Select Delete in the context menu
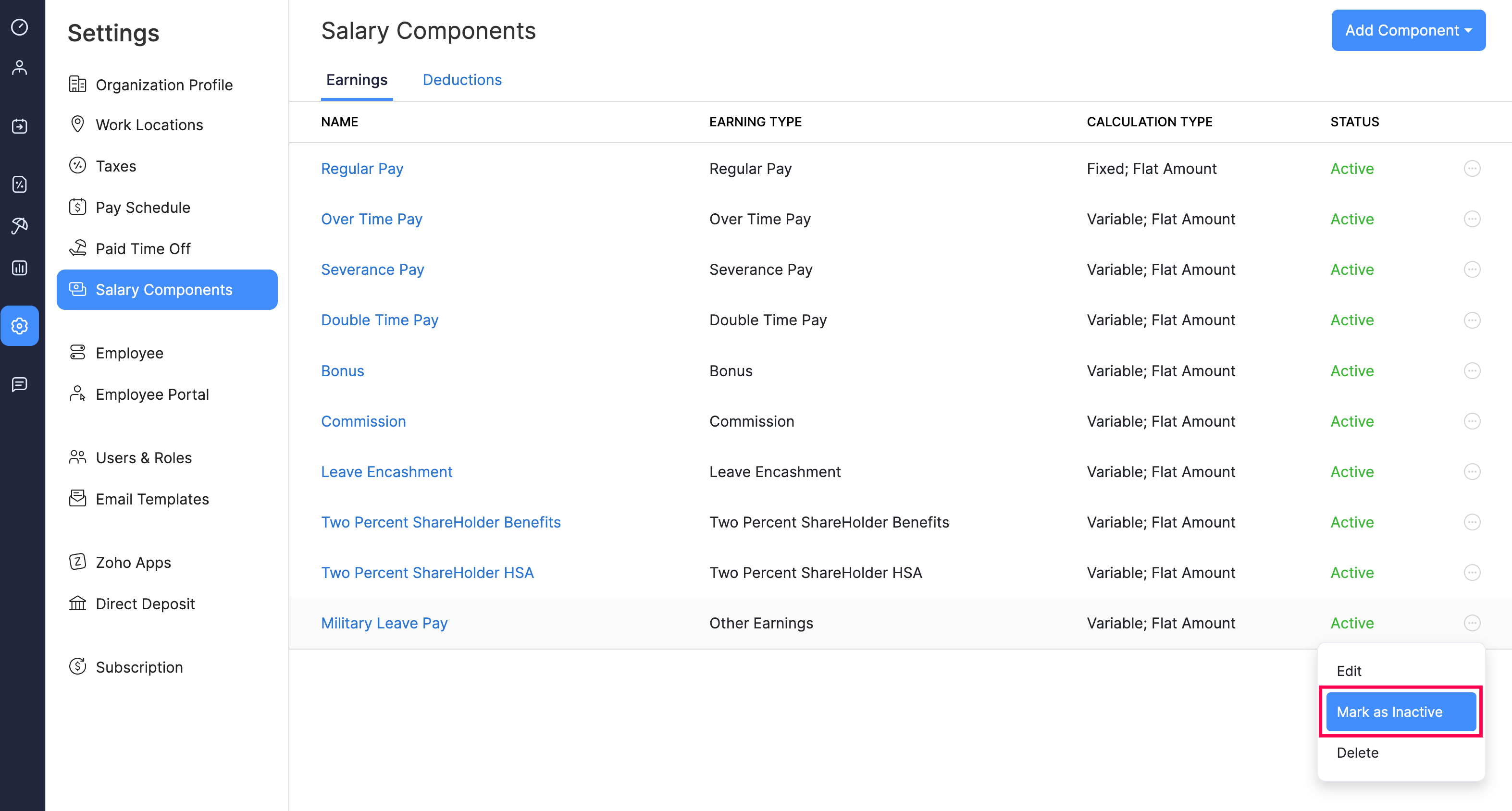 (x=1357, y=753)
